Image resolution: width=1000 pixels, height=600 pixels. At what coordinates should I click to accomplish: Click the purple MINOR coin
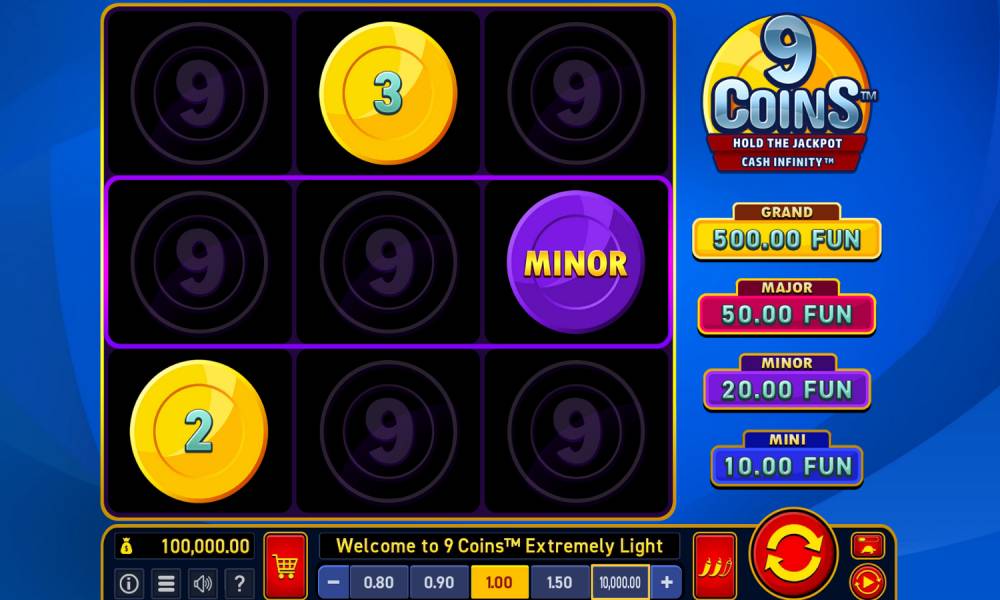point(575,262)
